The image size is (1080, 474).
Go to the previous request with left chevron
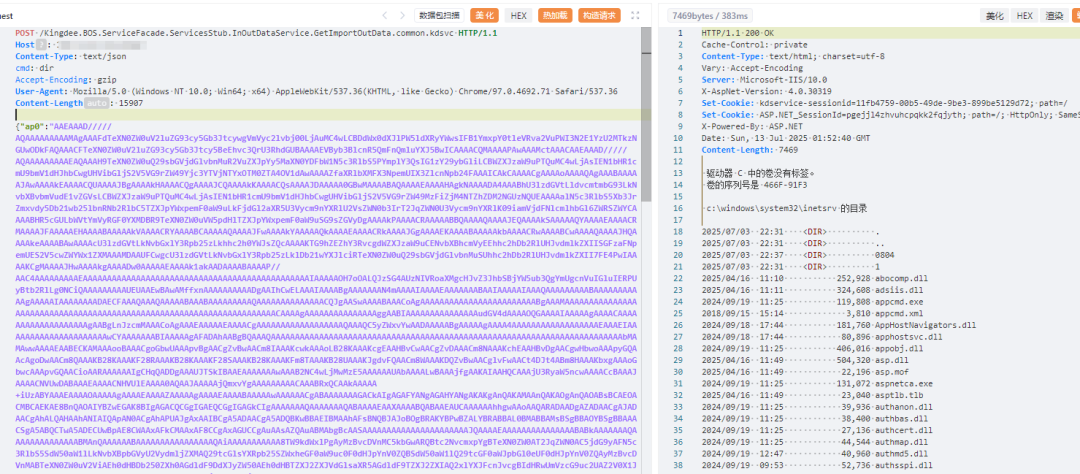coord(384,15)
